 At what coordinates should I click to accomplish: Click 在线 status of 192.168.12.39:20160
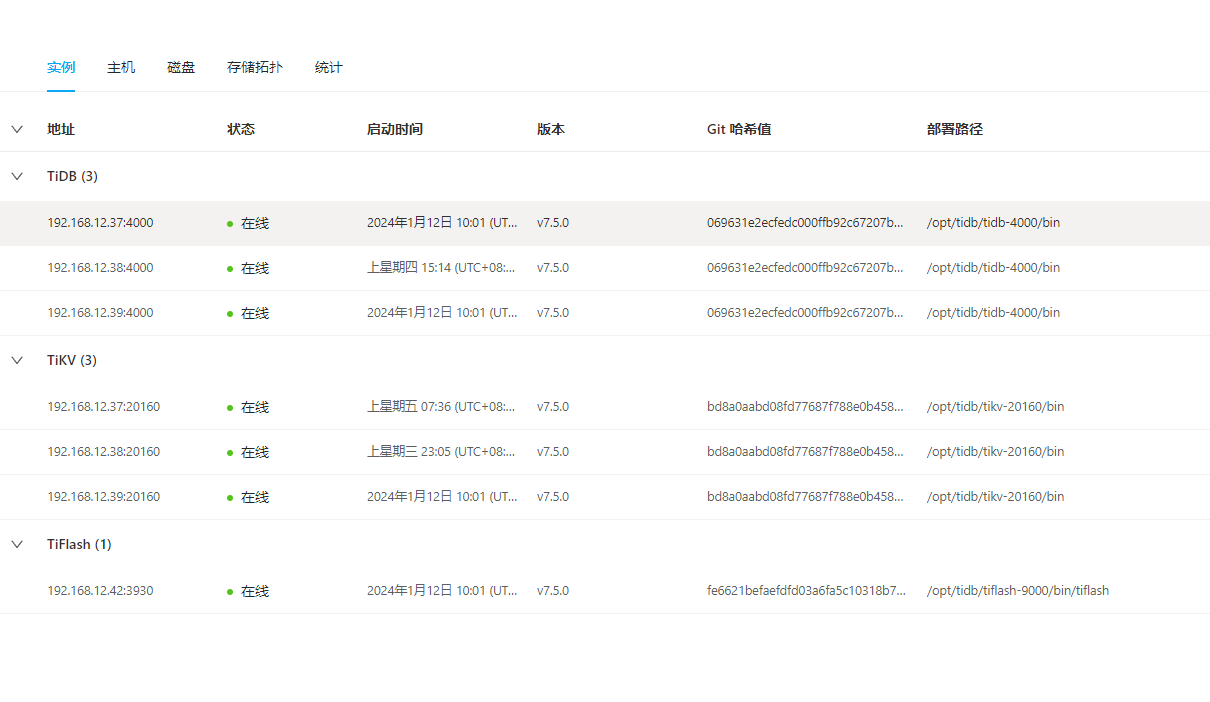pyautogui.click(x=248, y=497)
